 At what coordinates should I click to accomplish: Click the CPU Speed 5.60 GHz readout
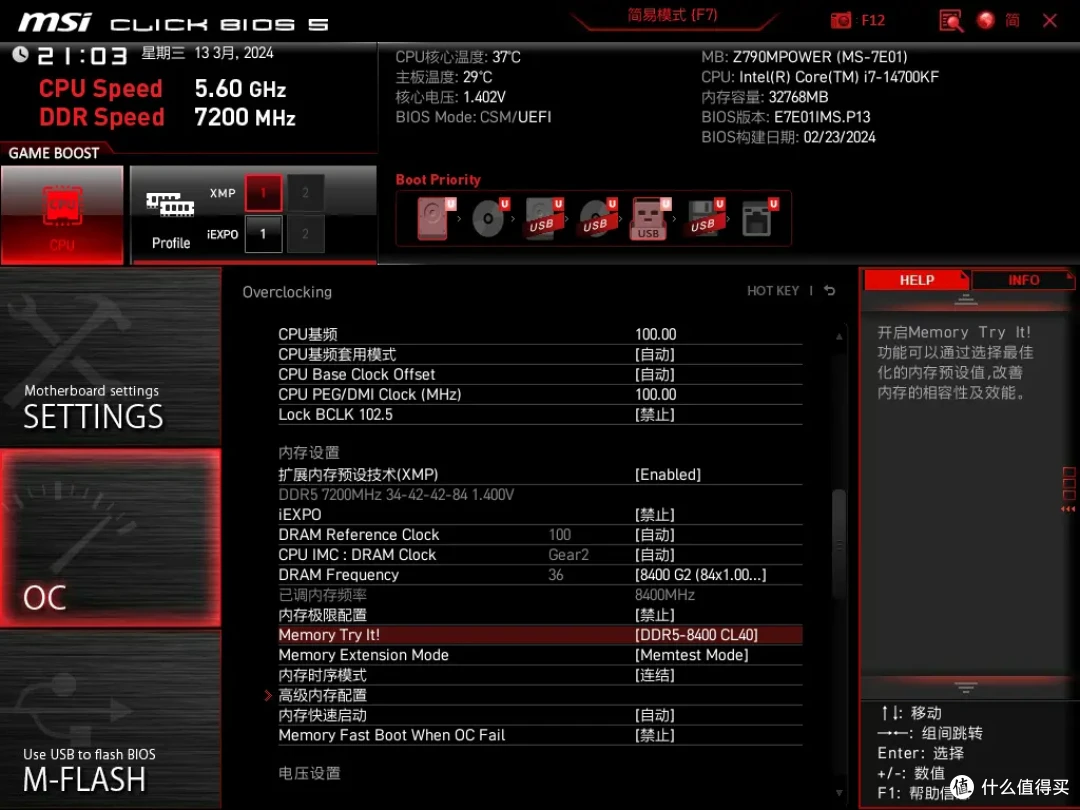click(x=163, y=89)
